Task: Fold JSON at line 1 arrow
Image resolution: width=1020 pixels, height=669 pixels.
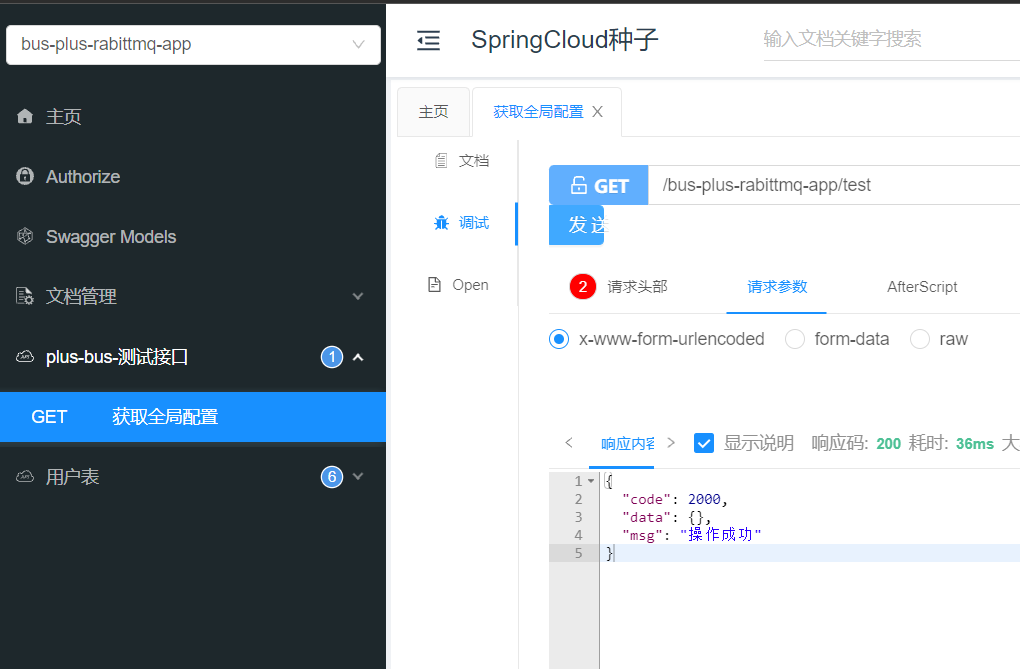Action: (591, 481)
